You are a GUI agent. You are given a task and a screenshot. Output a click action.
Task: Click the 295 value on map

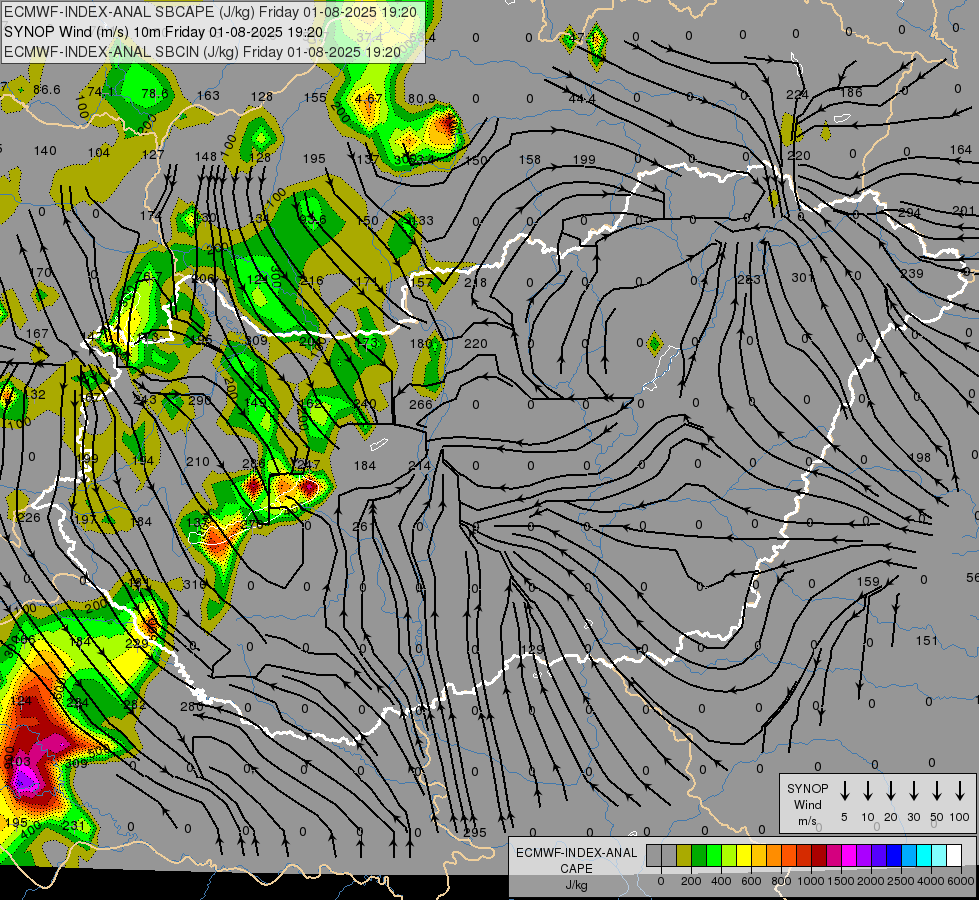click(475, 833)
